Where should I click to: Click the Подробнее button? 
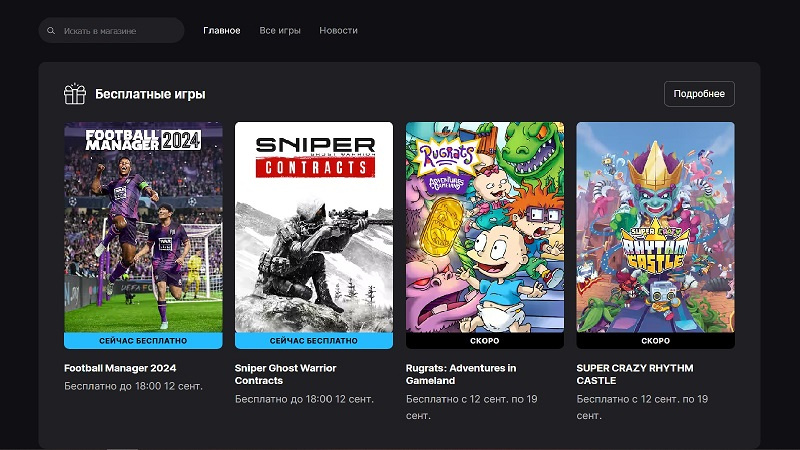699,94
